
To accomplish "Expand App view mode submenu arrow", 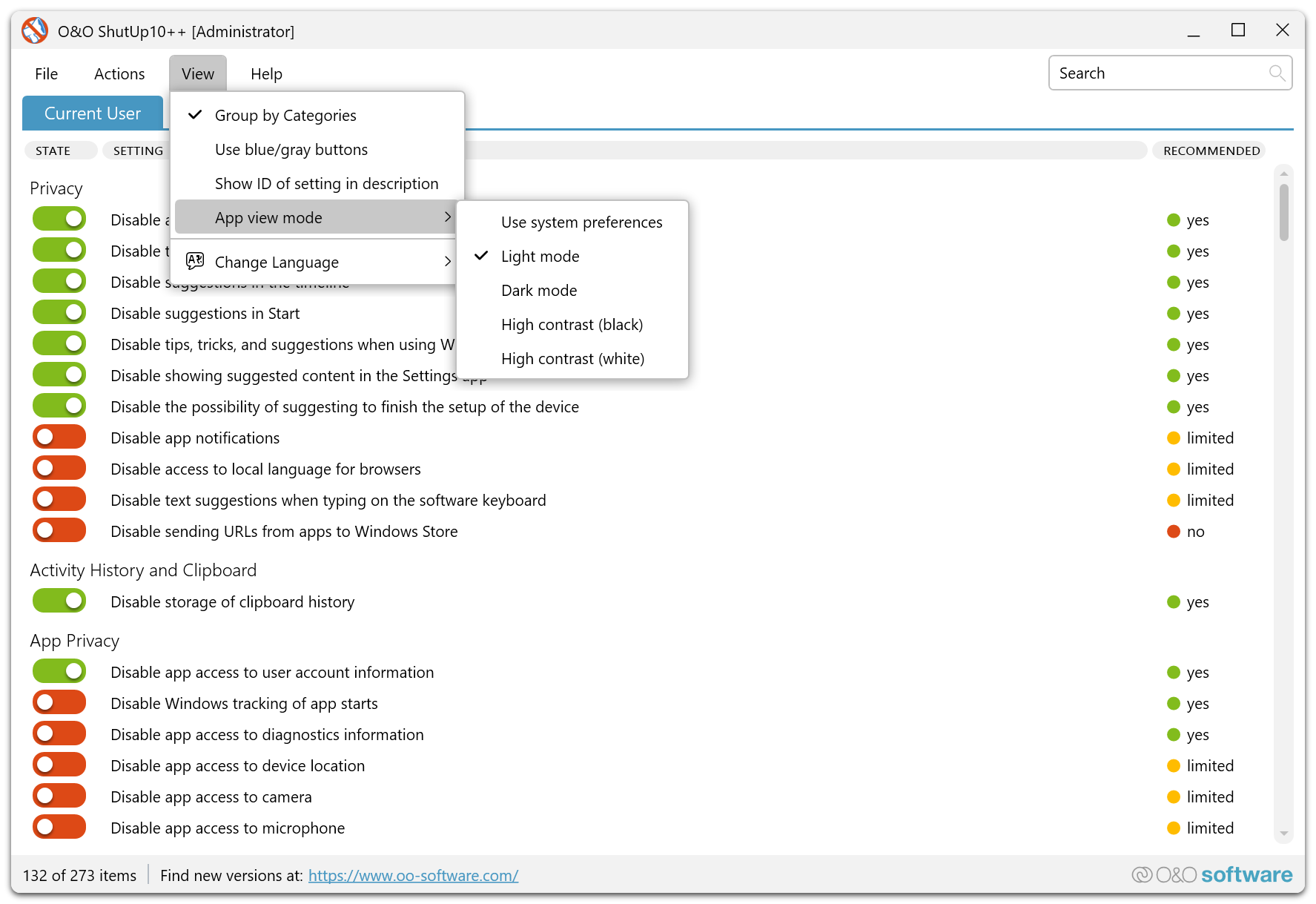I will coord(447,217).
